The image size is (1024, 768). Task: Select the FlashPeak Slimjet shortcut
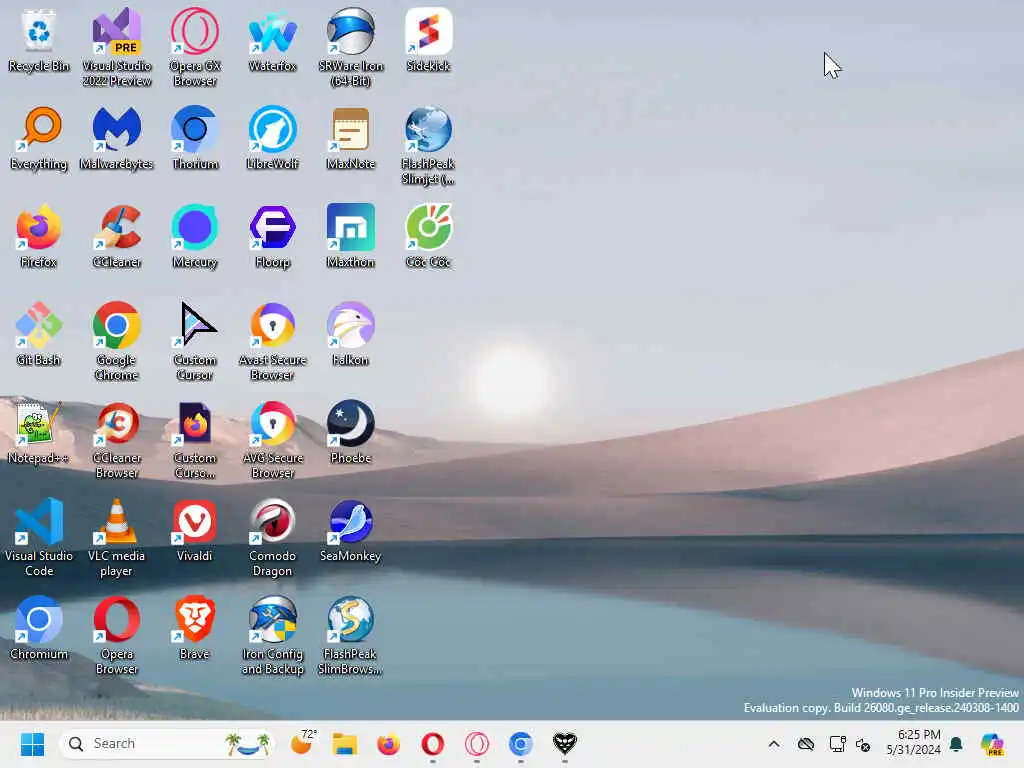(x=428, y=145)
